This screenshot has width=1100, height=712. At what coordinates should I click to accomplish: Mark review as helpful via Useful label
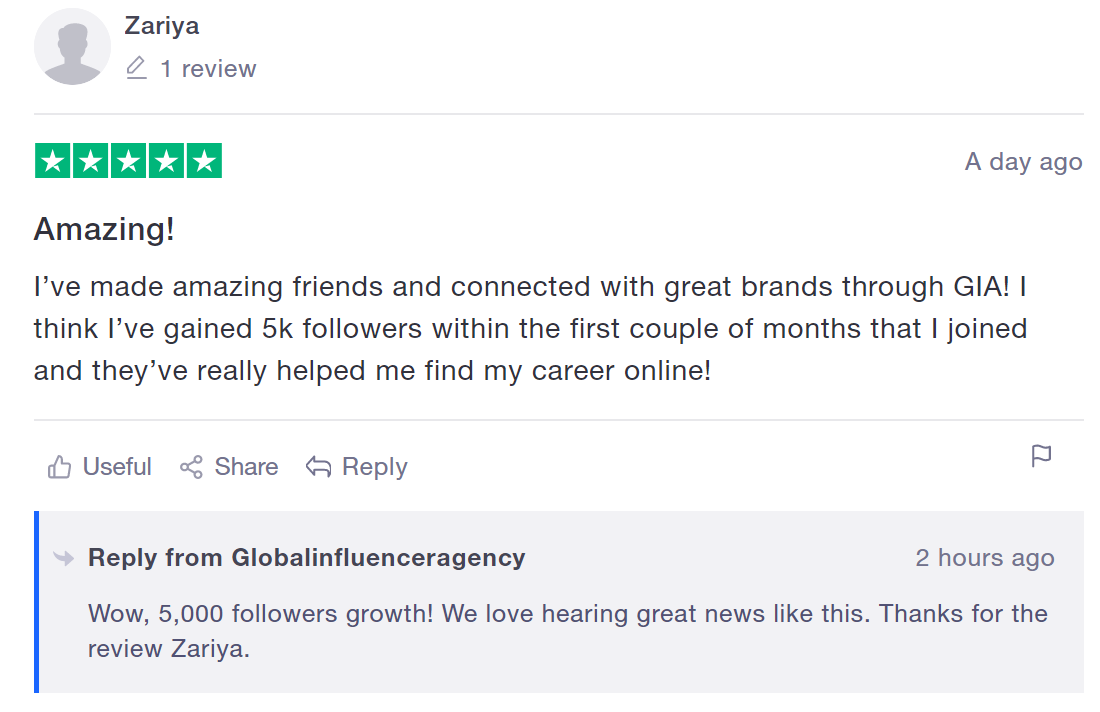click(117, 467)
